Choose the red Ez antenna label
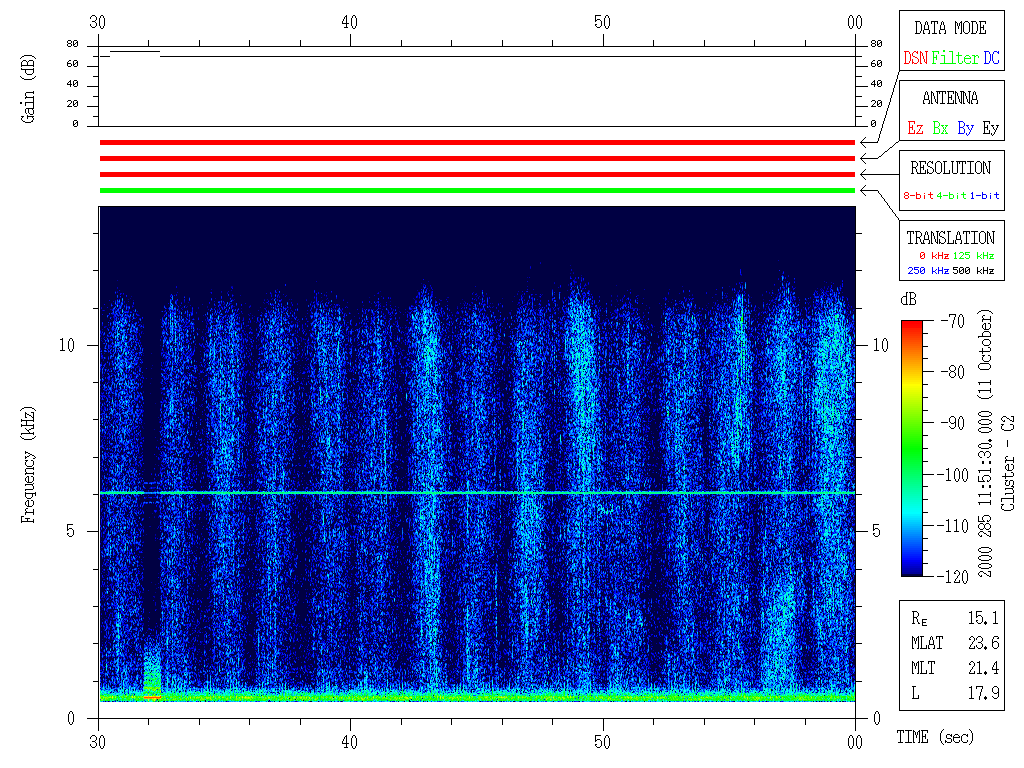The width and height of the screenshot is (1024, 768). 915,129
